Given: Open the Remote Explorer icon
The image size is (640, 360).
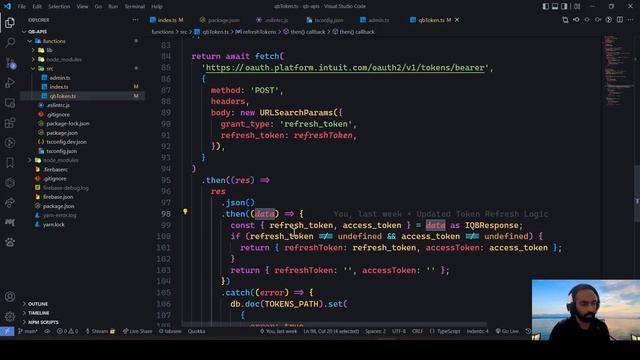Looking at the screenshot, I should (x=10, y=103).
